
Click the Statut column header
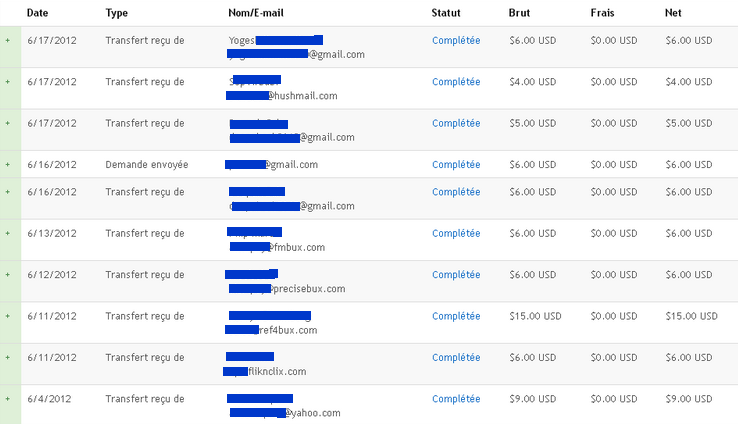446,13
